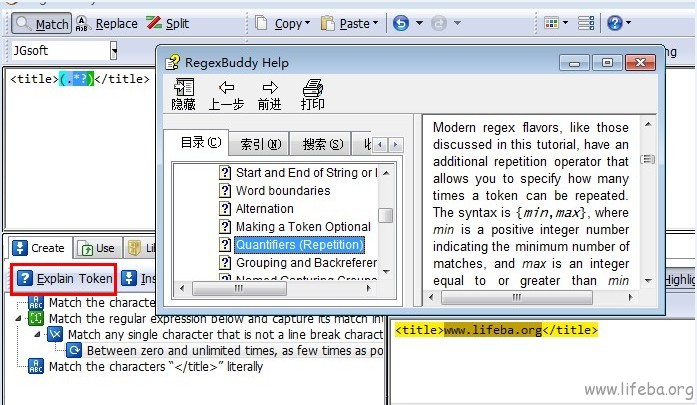Click the Explain Token button
This screenshot has width=697, height=405.
pos(64,279)
